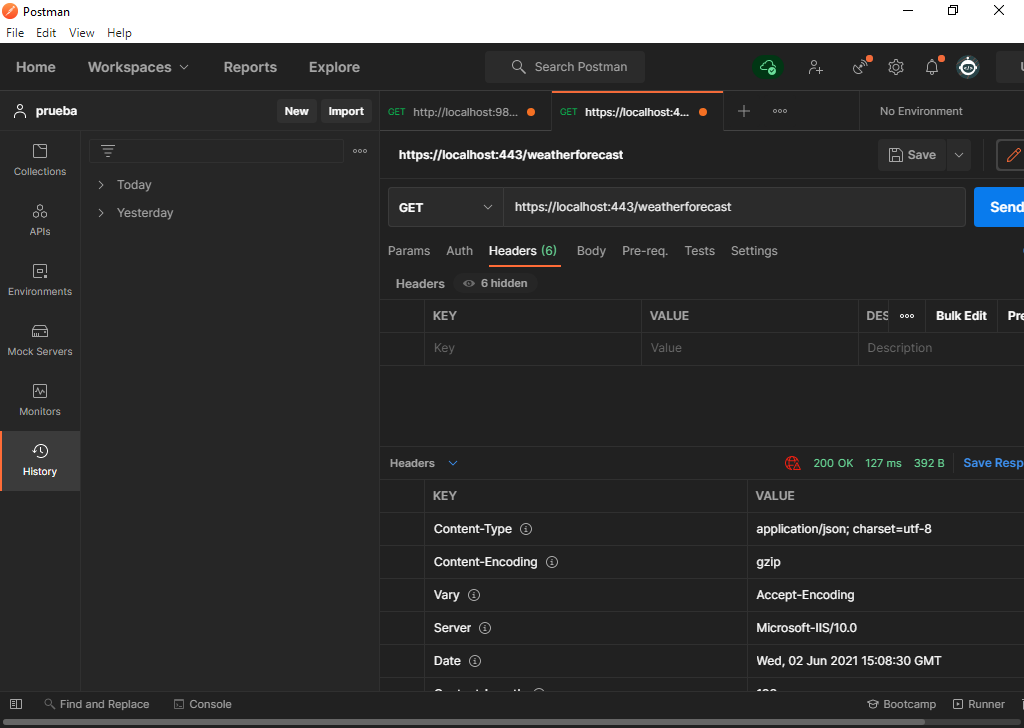Show info for Date header
This screenshot has height=728, width=1024.
click(x=475, y=661)
